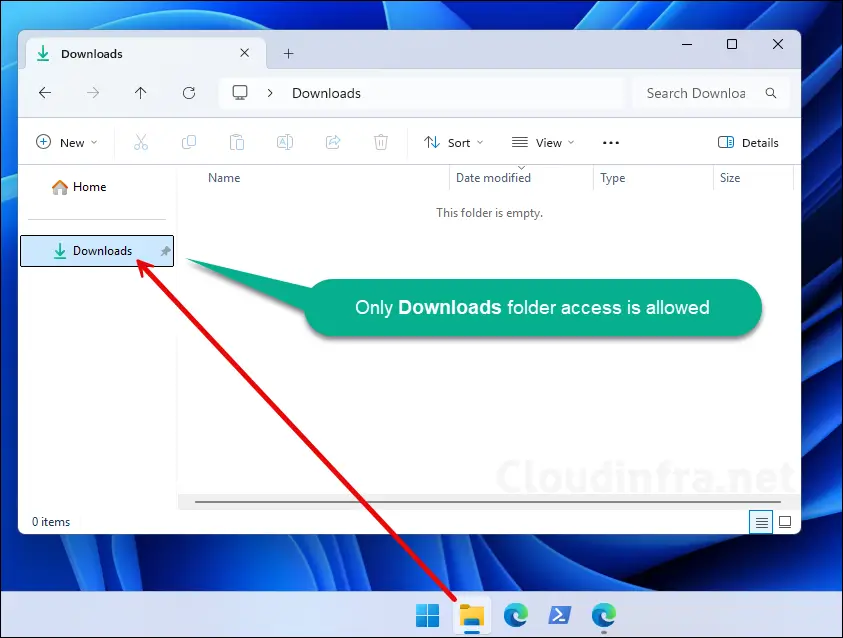The height and width of the screenshot is (638, 843).
Task: Add a new tab with plus button
Action: (288, 53)
